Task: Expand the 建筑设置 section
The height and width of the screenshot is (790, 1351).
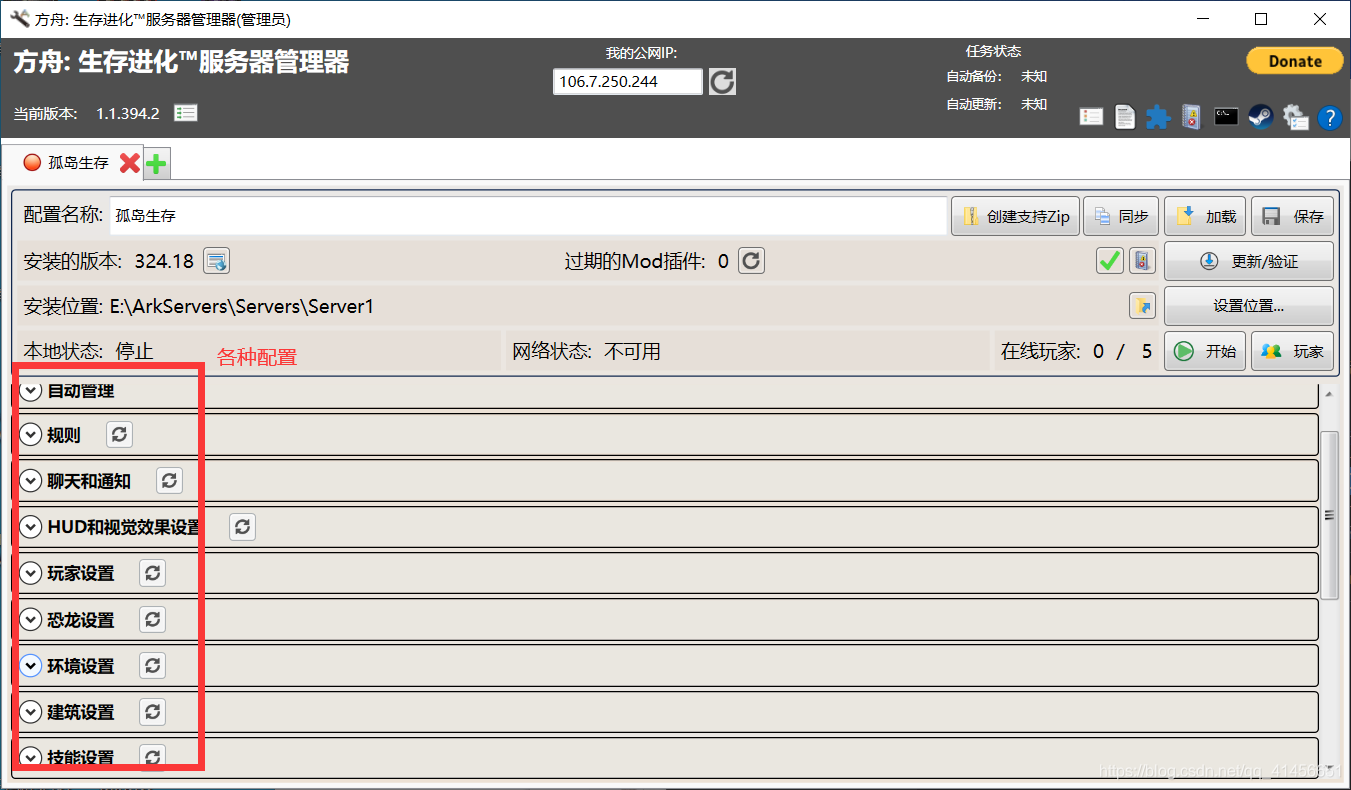Action: click(31, 712)
